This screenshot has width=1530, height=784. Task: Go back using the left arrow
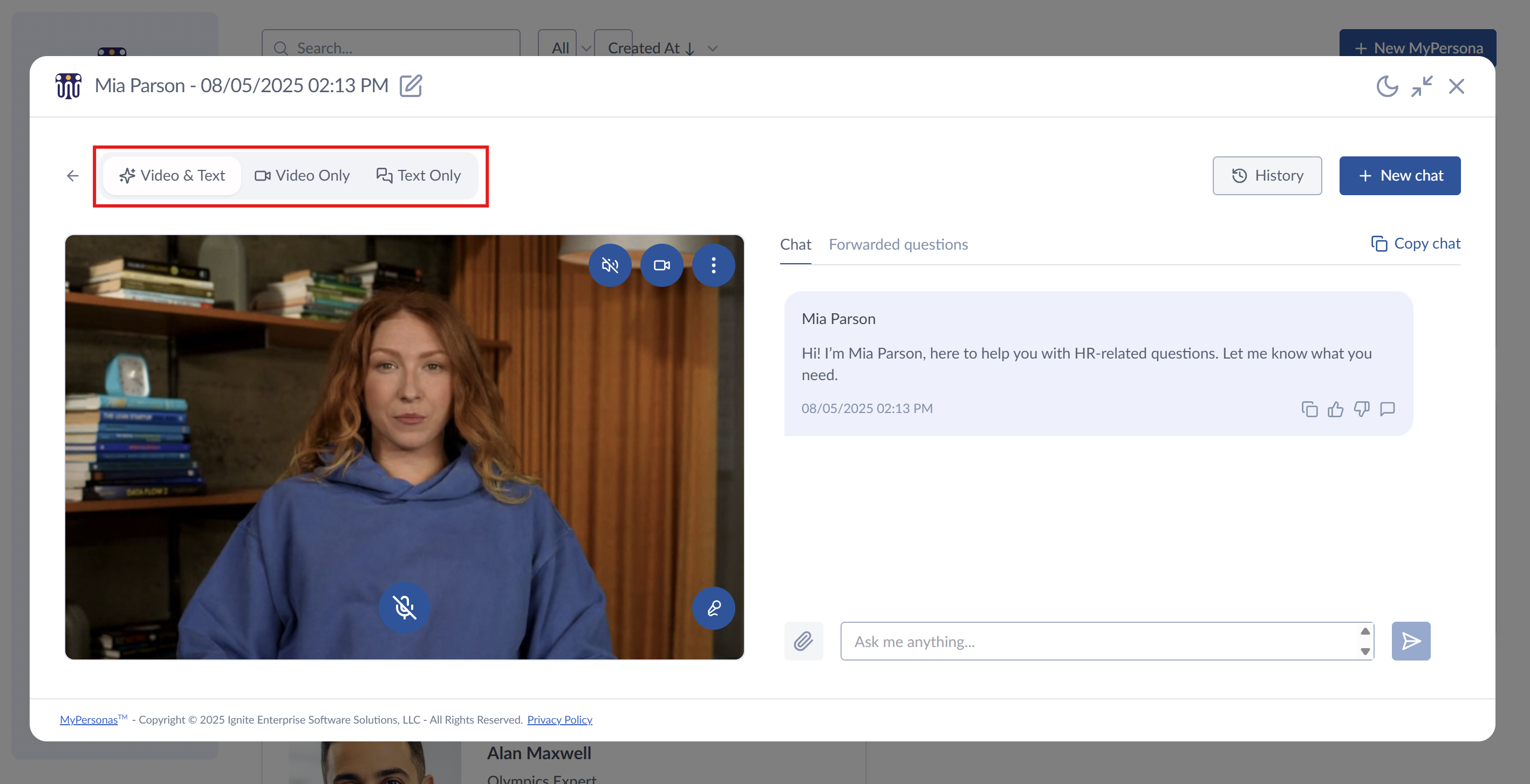(x=72, y=176)
